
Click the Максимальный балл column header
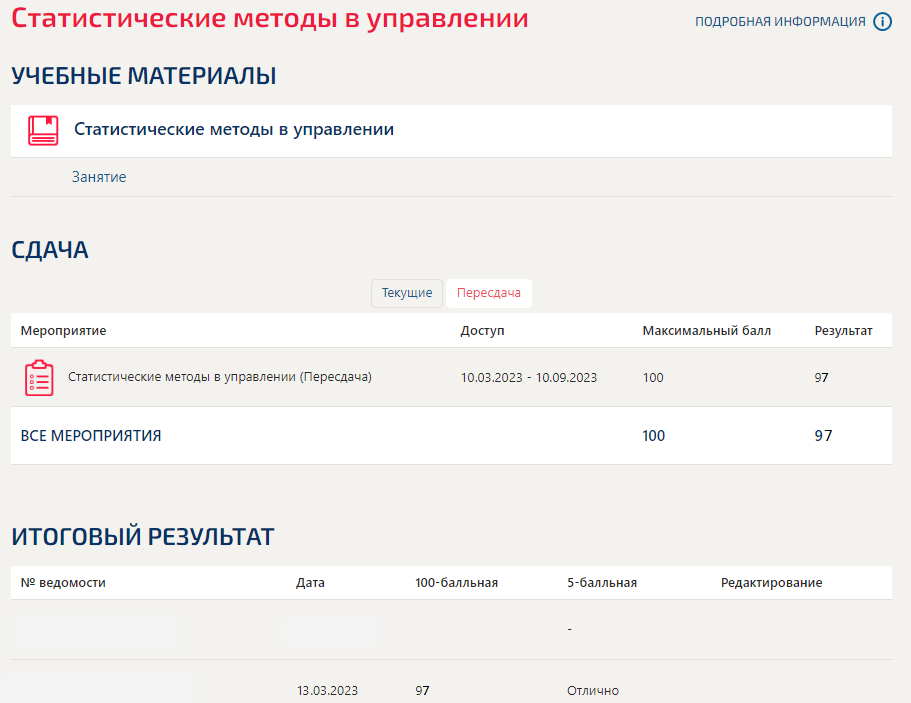pyautogui.click(x=706, y=331)
